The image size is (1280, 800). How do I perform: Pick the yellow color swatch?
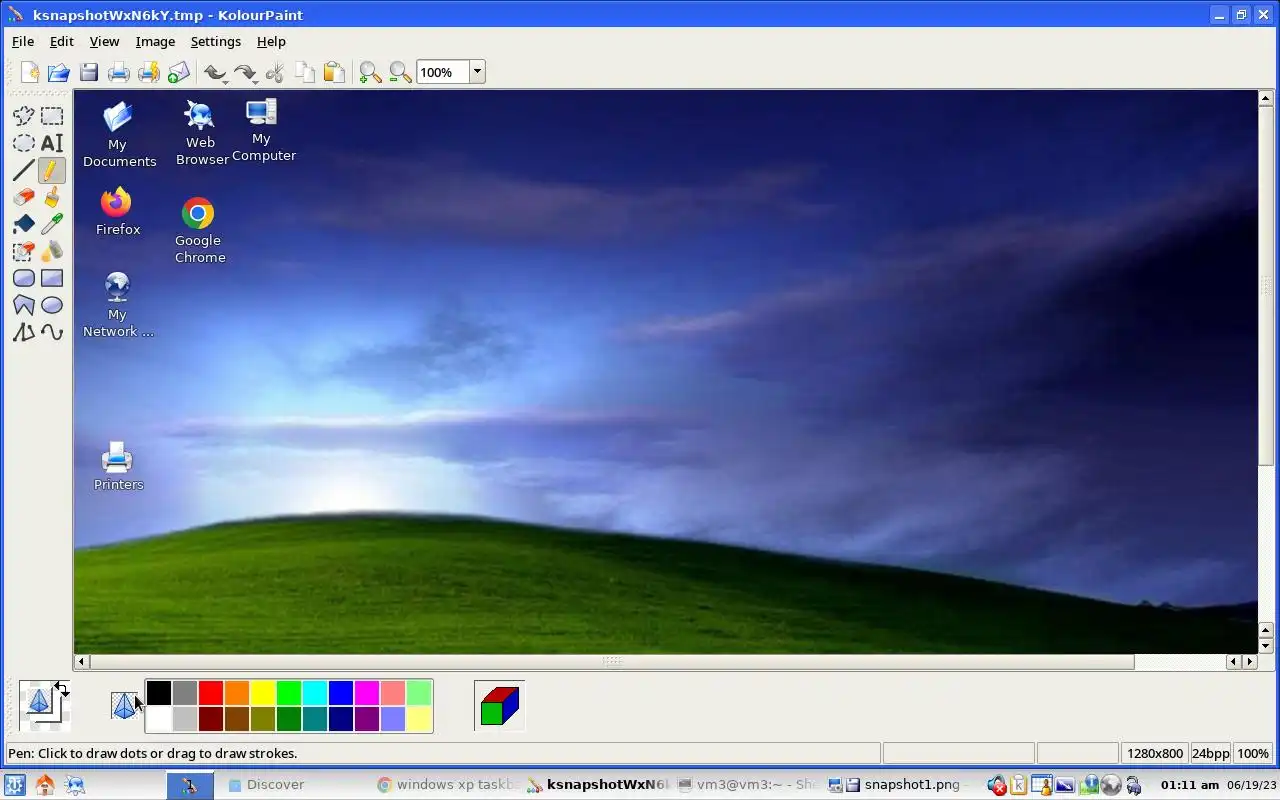(262, 692)
